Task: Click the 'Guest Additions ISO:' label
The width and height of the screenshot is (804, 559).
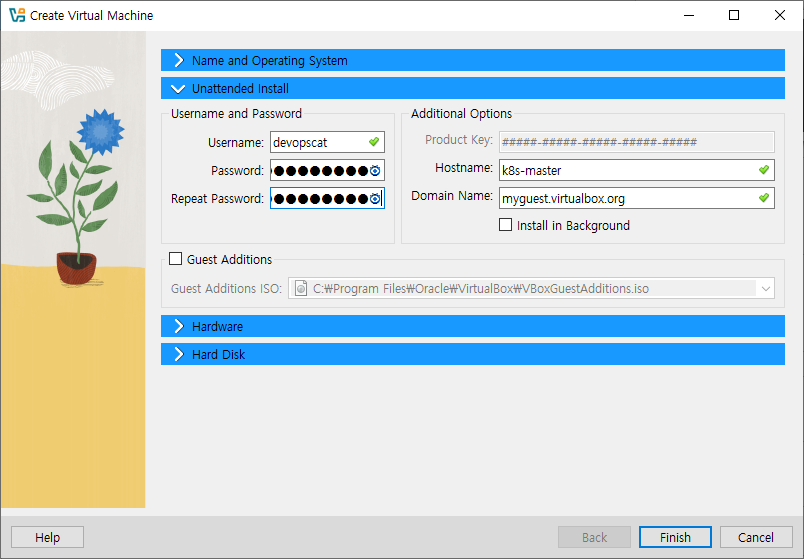Action: (x=226, y=289)
